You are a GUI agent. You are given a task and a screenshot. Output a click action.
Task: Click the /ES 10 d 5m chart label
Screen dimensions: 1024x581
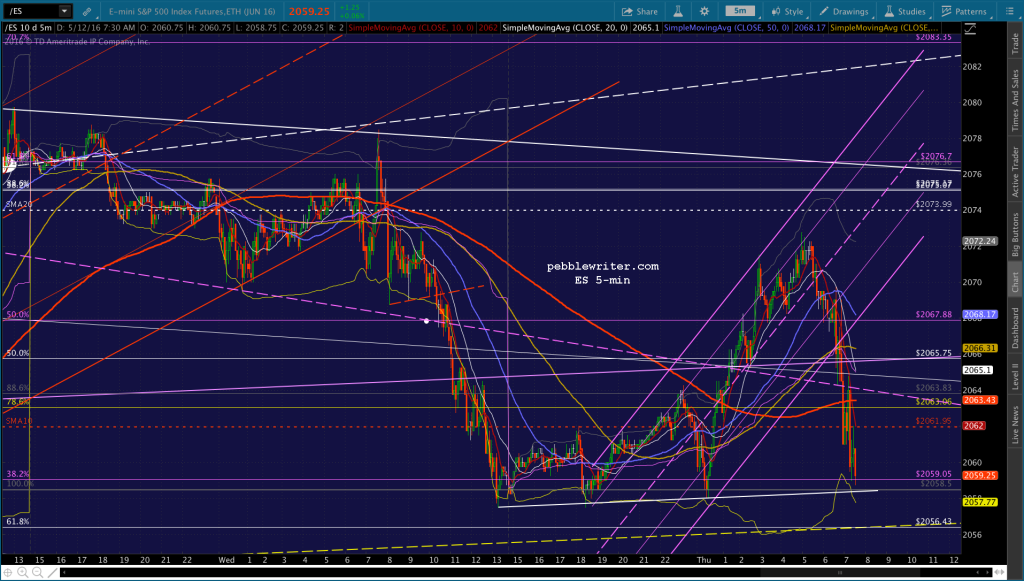pos(28,28)
